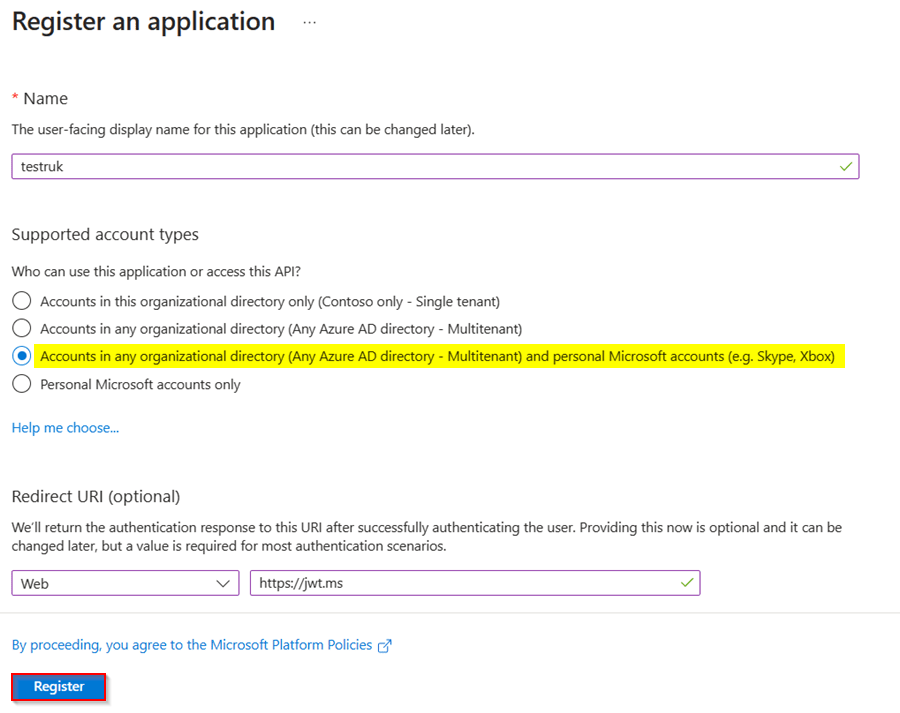Select the Multitenant accounts option
This screenshot has height=713, width=900.
coord(21,328)
